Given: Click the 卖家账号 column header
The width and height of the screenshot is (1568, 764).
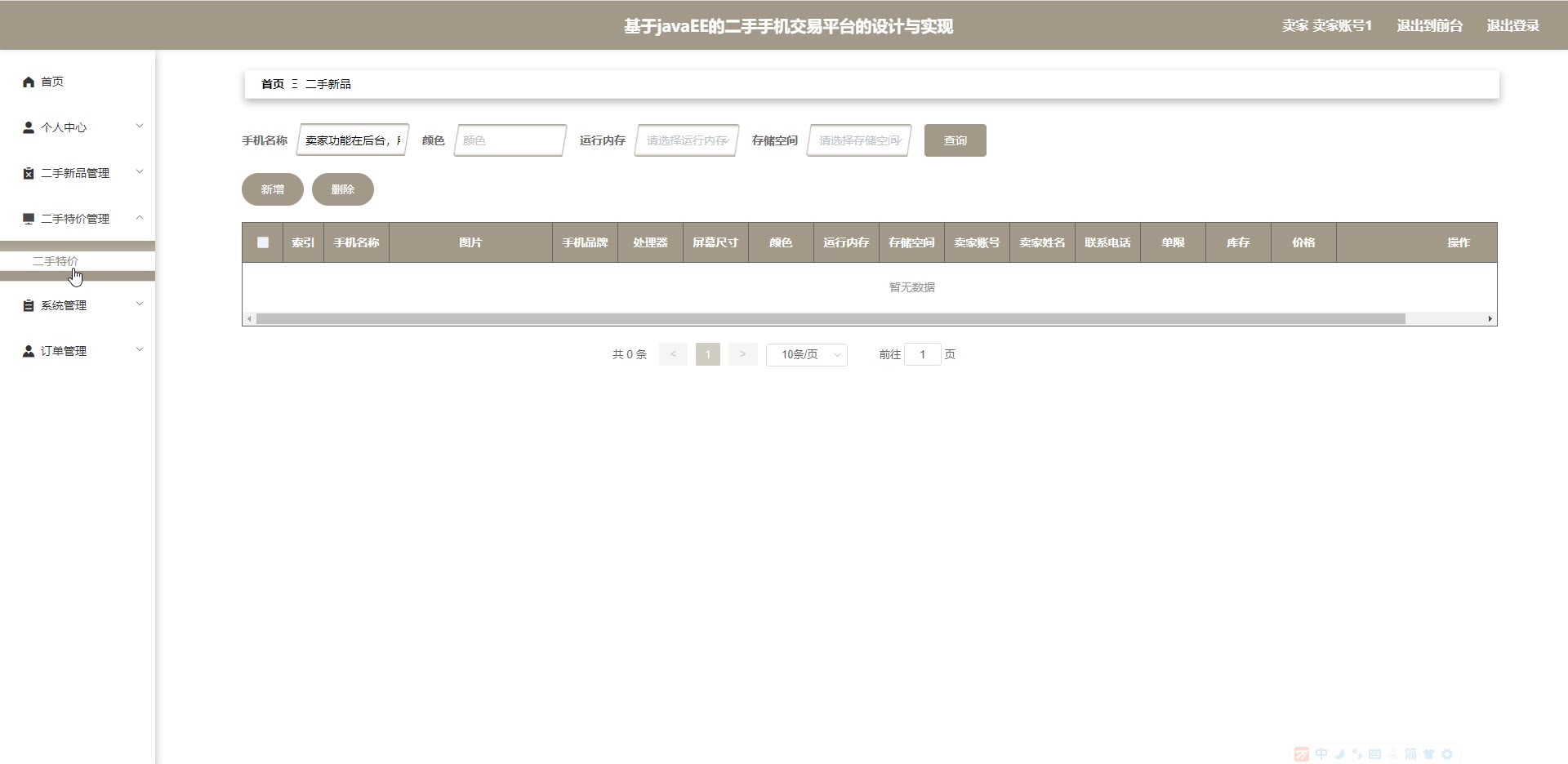Looking at the screenshot, I should tap(977, 242).
